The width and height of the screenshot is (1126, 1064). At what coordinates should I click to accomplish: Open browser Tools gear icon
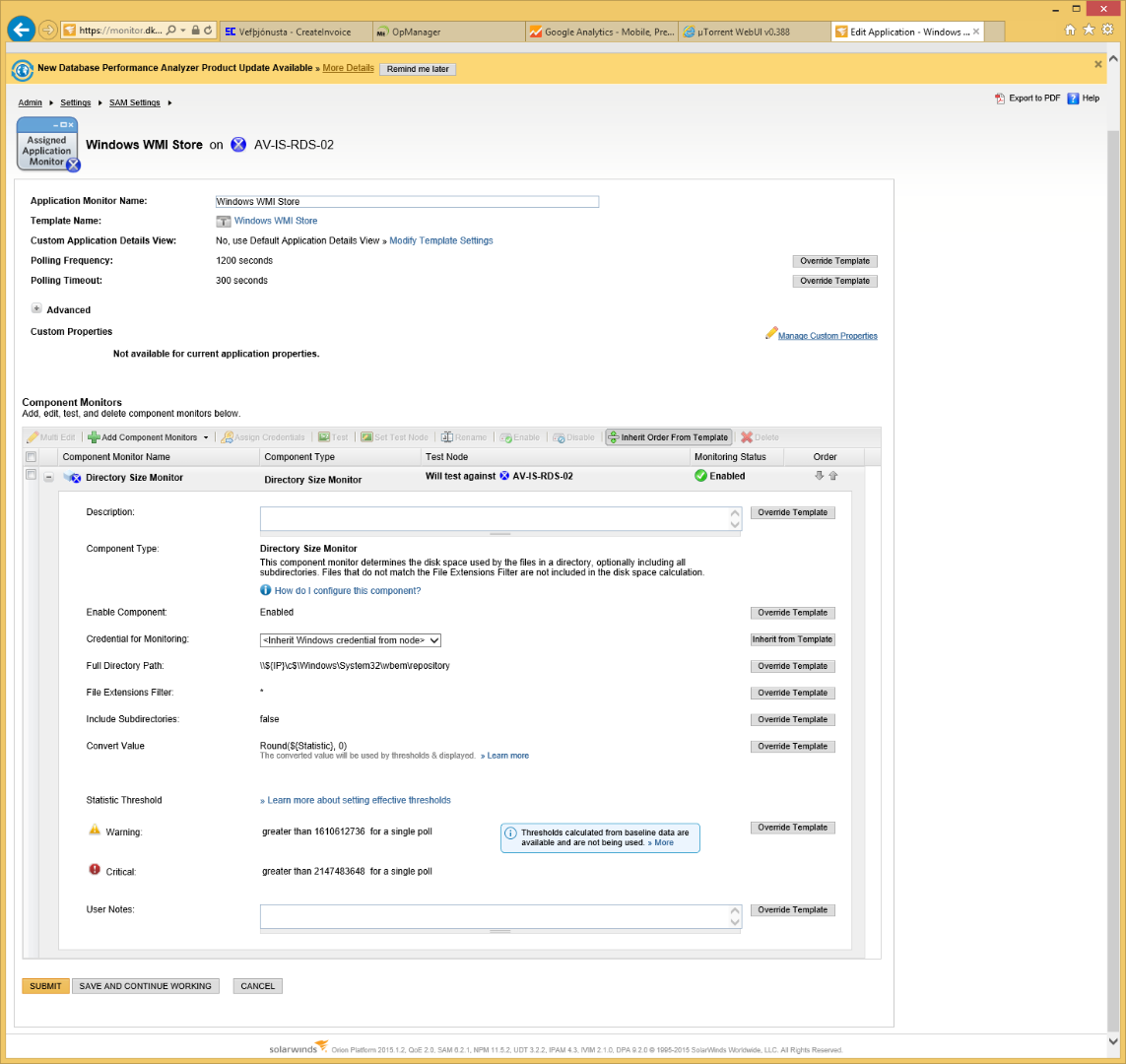click(x=1107, y=30)
